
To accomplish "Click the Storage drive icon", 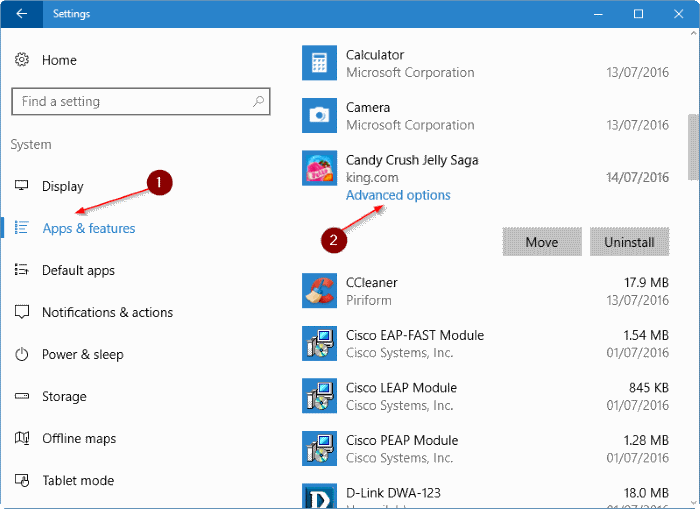I will coord(21,396).
